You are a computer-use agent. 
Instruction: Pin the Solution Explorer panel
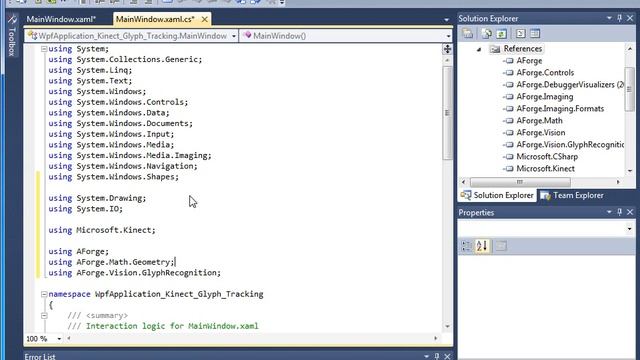coord(620,18)
